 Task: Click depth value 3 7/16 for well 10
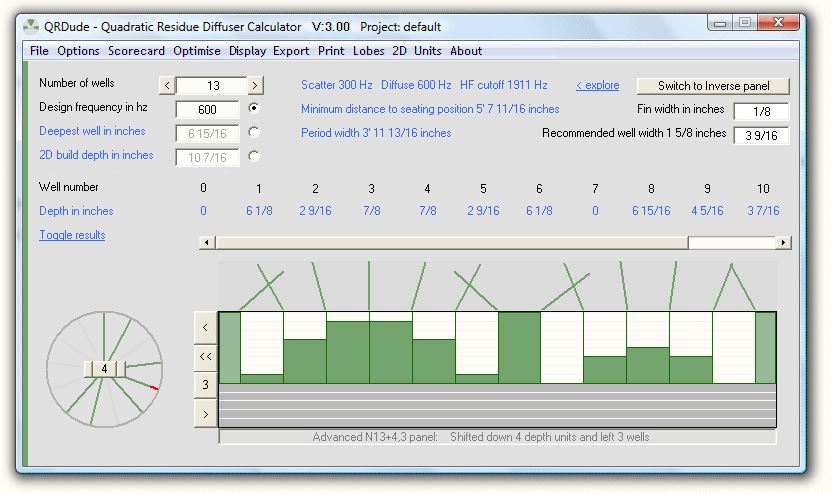[x=763, y=211]
